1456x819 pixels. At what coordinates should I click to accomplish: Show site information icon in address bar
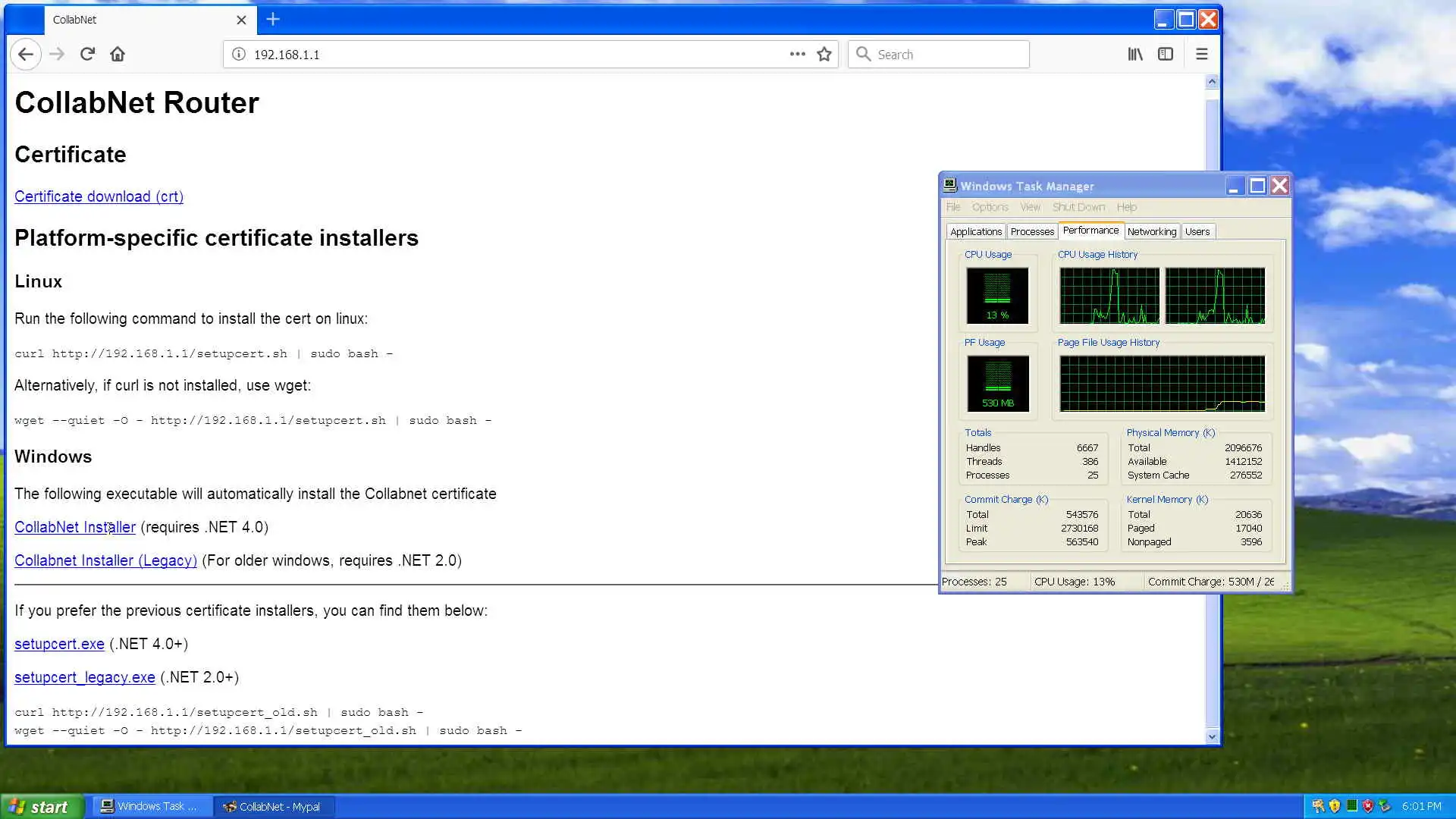tap(239, 54)
